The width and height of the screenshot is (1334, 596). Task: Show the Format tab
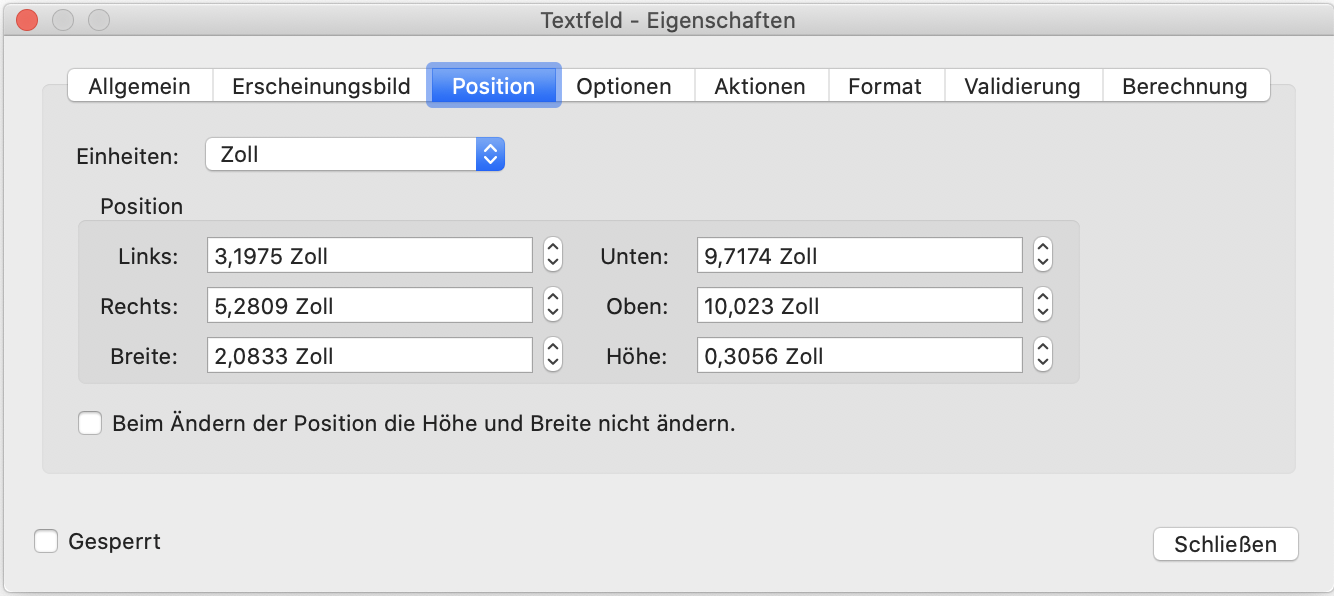click(884, 86)
